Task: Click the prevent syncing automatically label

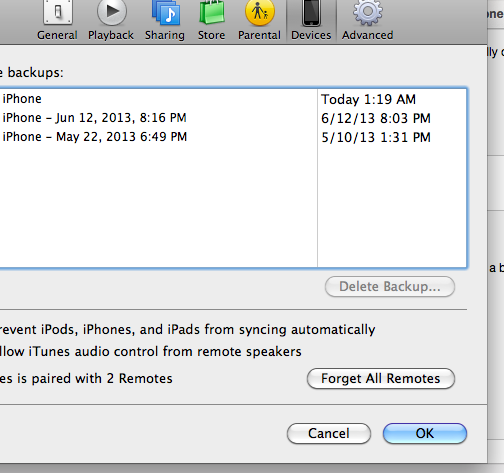Action: (x=187, y=330)
